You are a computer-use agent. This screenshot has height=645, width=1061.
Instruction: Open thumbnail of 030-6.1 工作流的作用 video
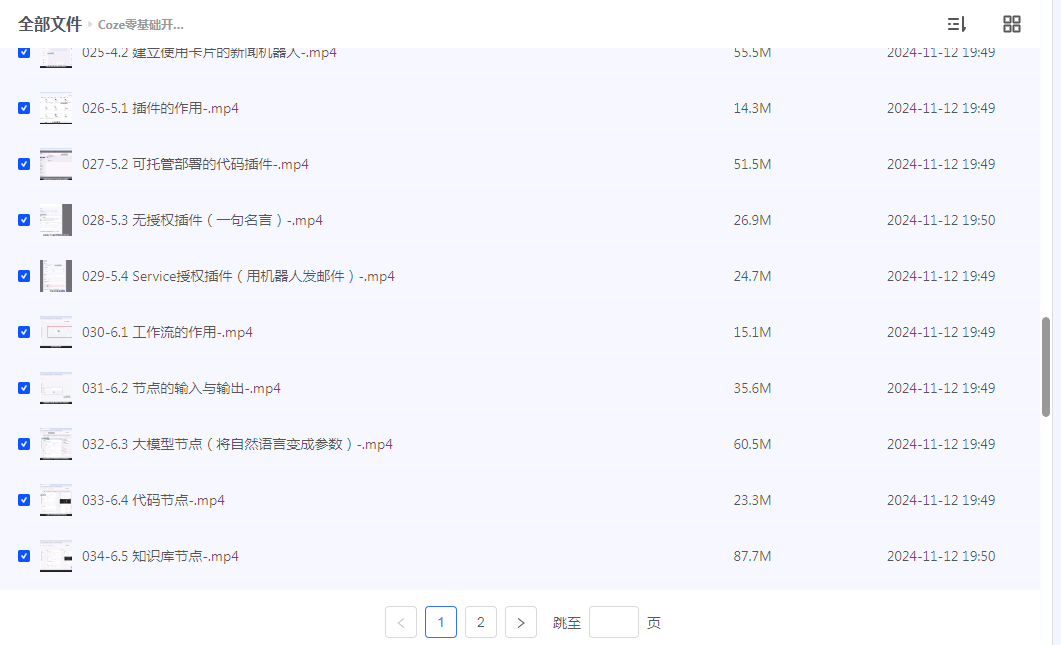point(56,332)
